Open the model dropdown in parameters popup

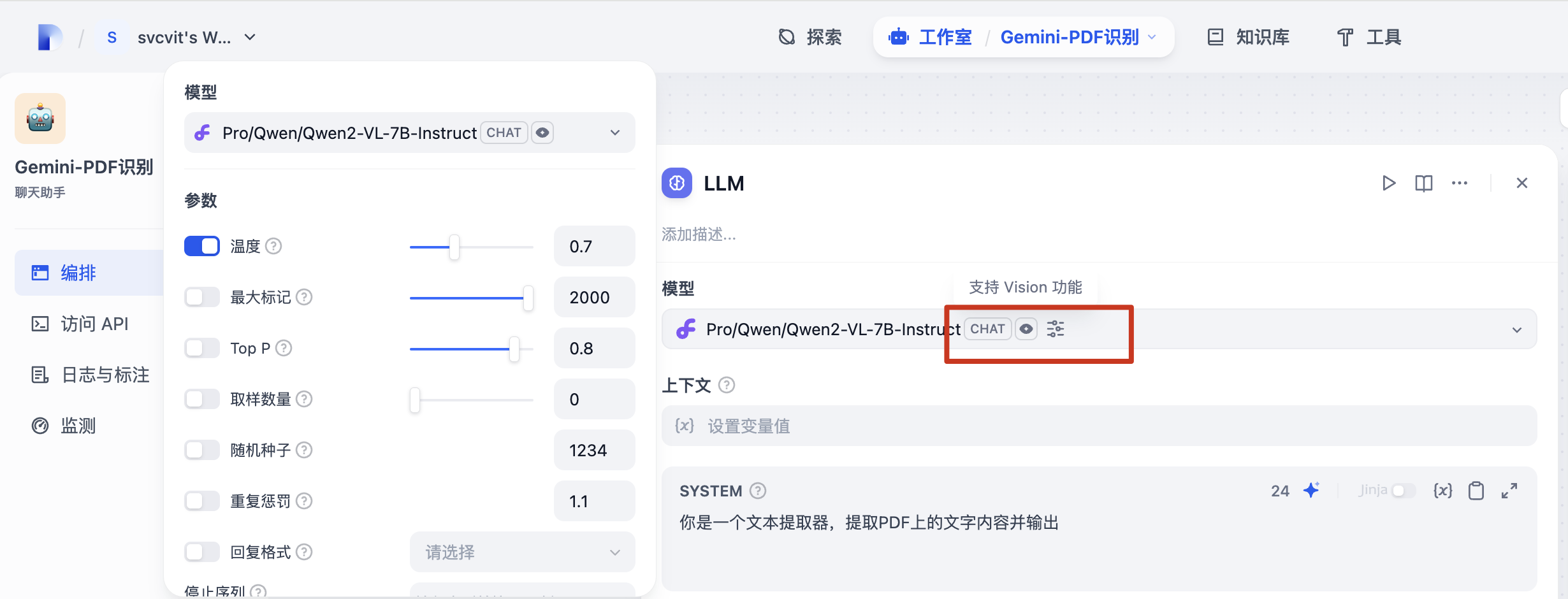(409, 133)
